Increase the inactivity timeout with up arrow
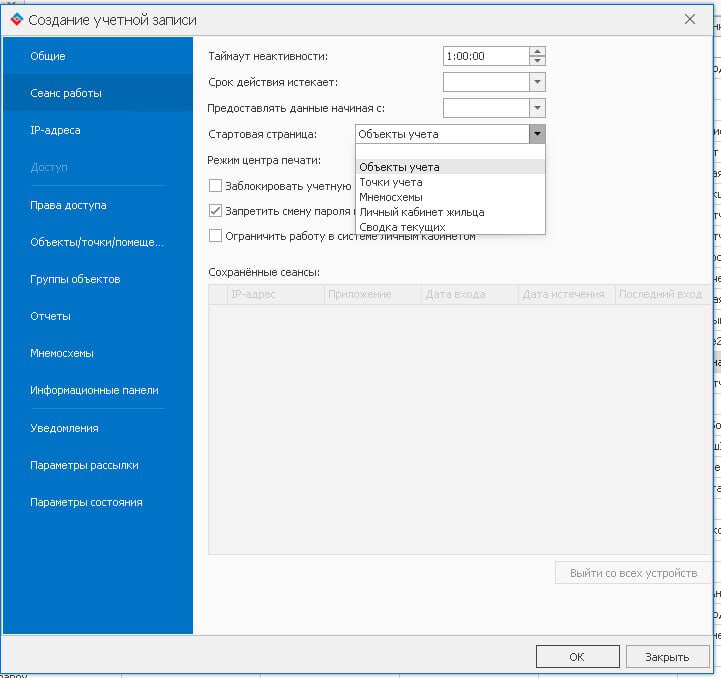The image size is (721, 678). (537, 52)
